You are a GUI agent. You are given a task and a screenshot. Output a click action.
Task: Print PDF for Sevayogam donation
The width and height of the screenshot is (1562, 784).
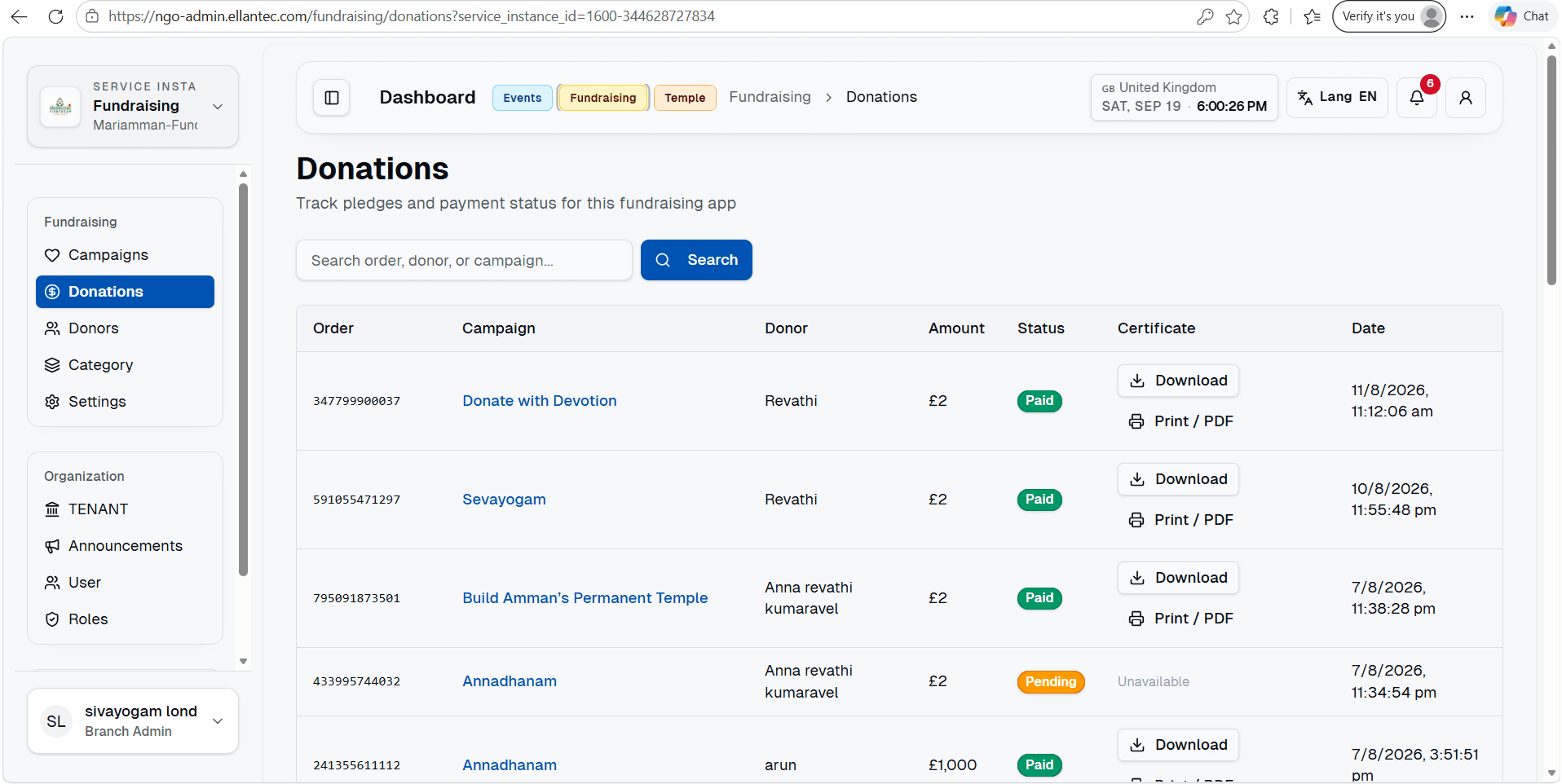tap(1181, 520)
